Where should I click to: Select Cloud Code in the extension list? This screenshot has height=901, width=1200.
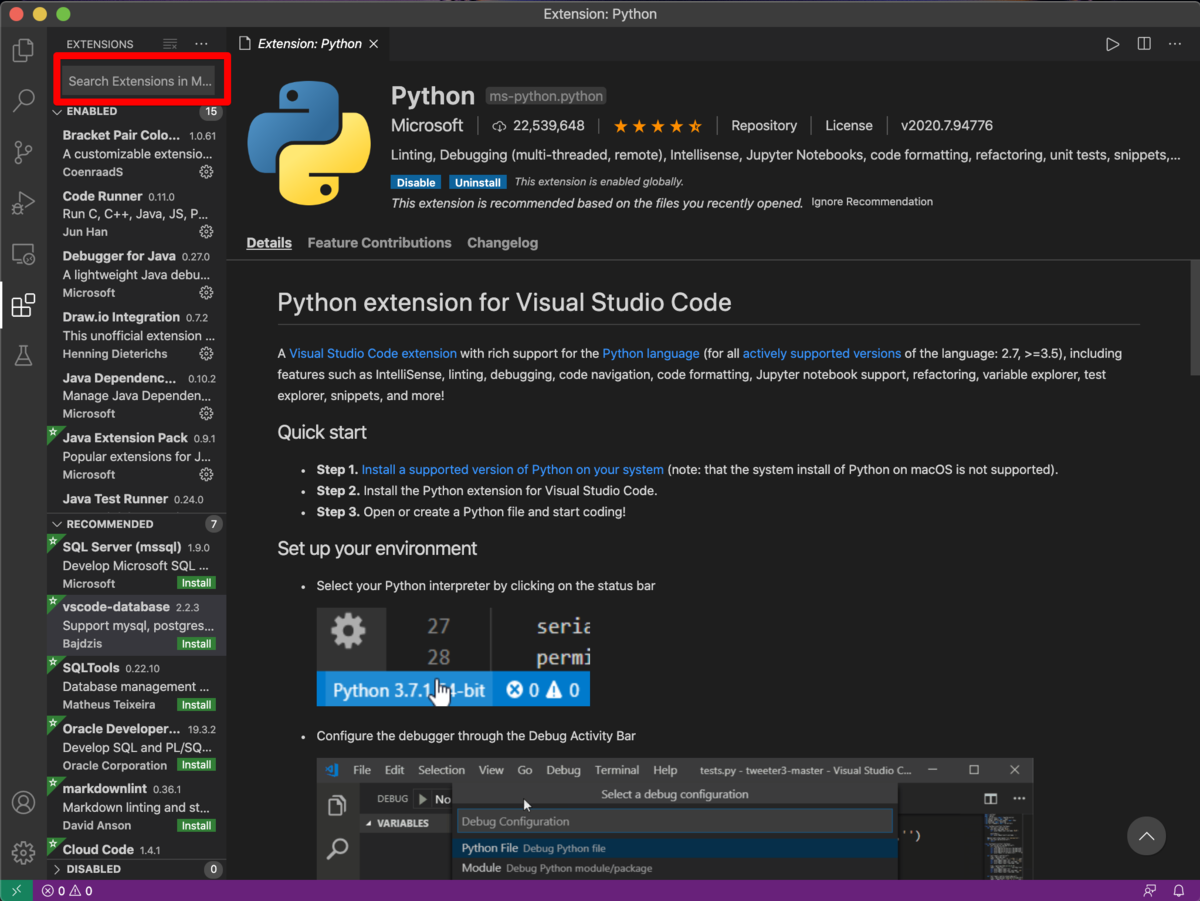(136, 850)
